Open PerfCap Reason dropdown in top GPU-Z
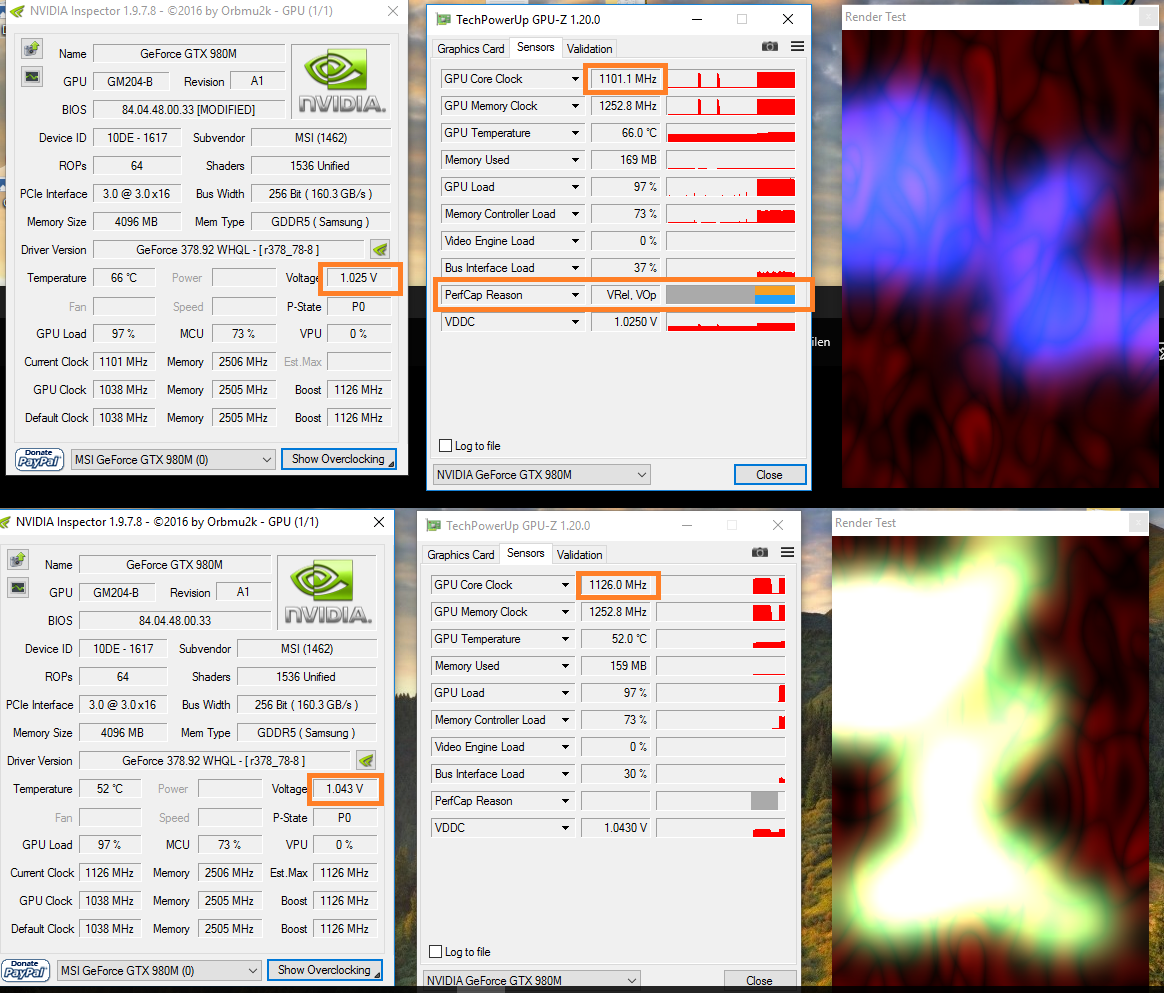This screenshot has height=993, width=1164. point(575,295)
